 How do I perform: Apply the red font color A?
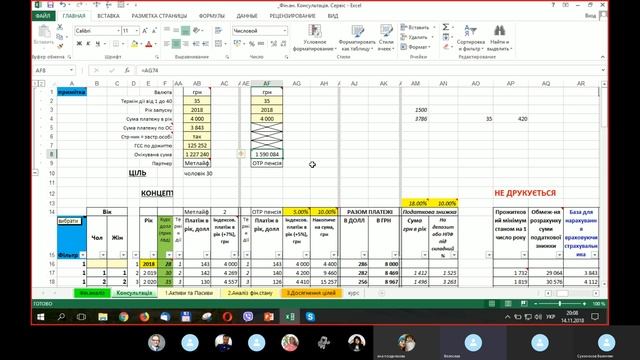[149, 43]
